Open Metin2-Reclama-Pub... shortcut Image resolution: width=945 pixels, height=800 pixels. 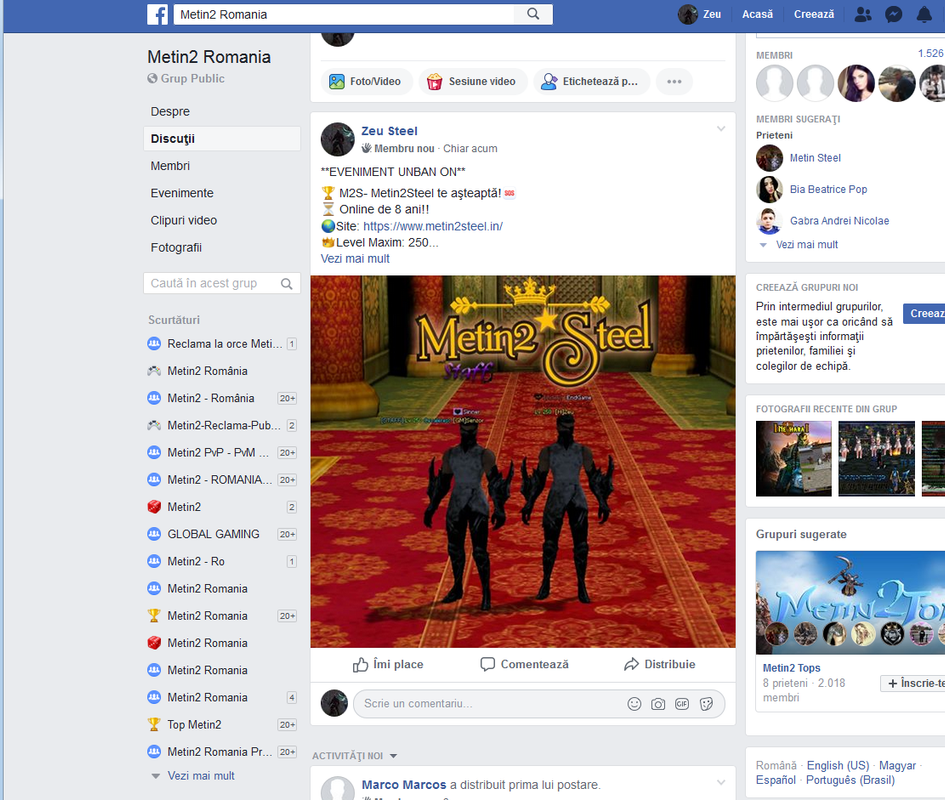[222, 425]
